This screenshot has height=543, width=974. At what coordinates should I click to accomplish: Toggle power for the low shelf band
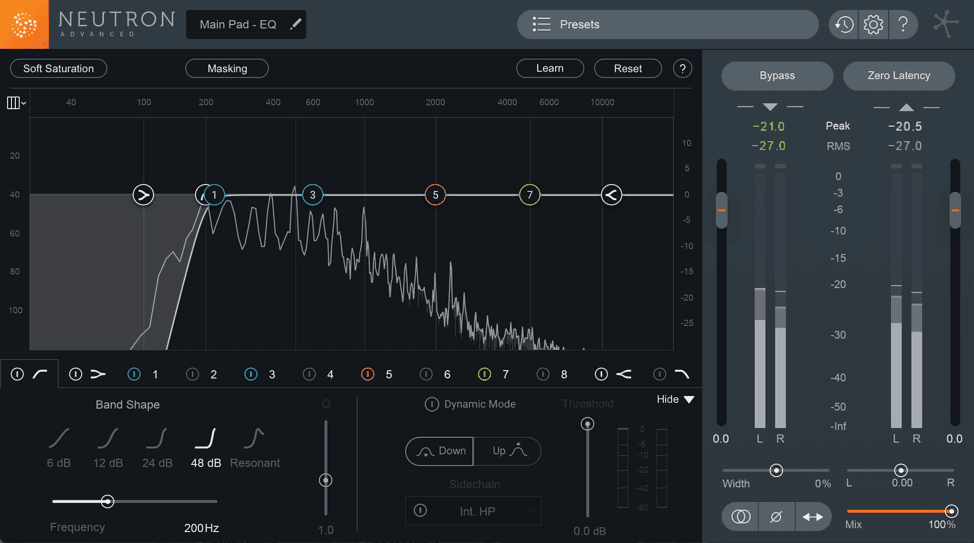tap(75, 374)
